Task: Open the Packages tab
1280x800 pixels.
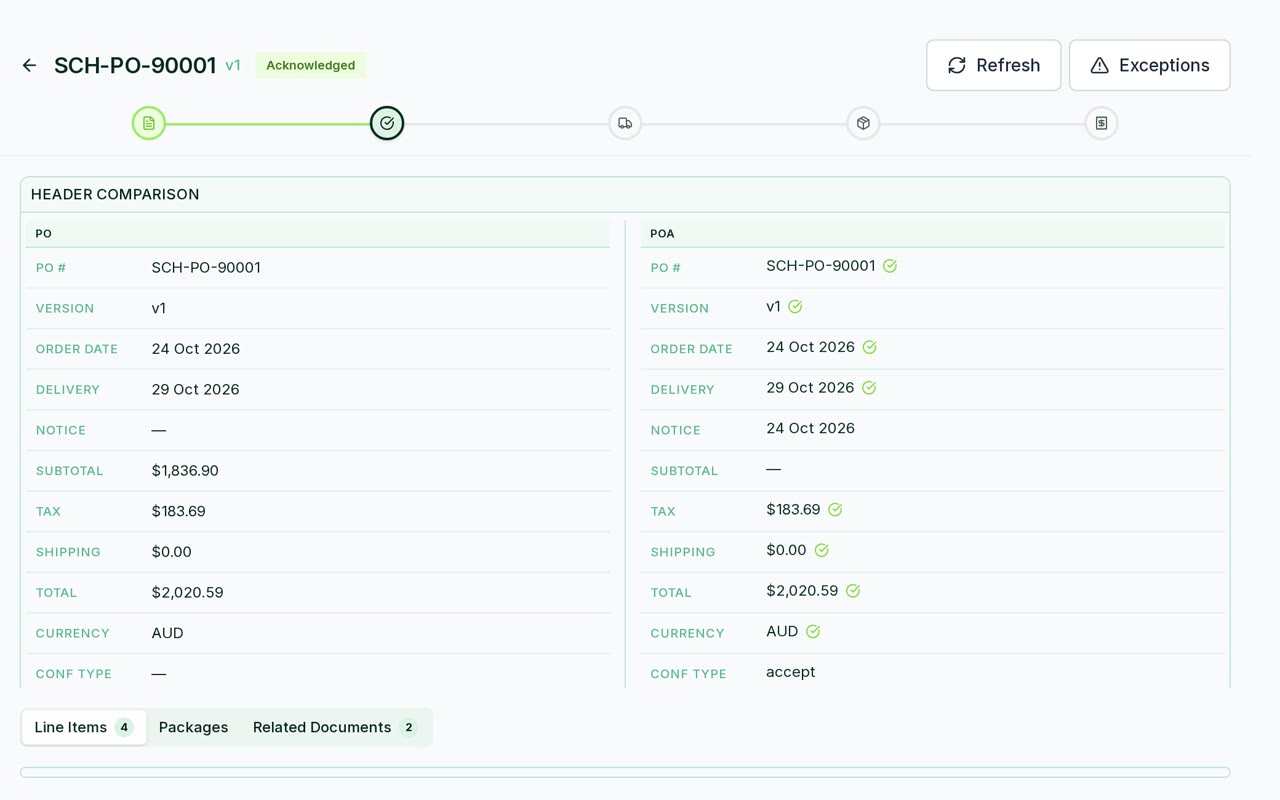Action: click(193, 727)
